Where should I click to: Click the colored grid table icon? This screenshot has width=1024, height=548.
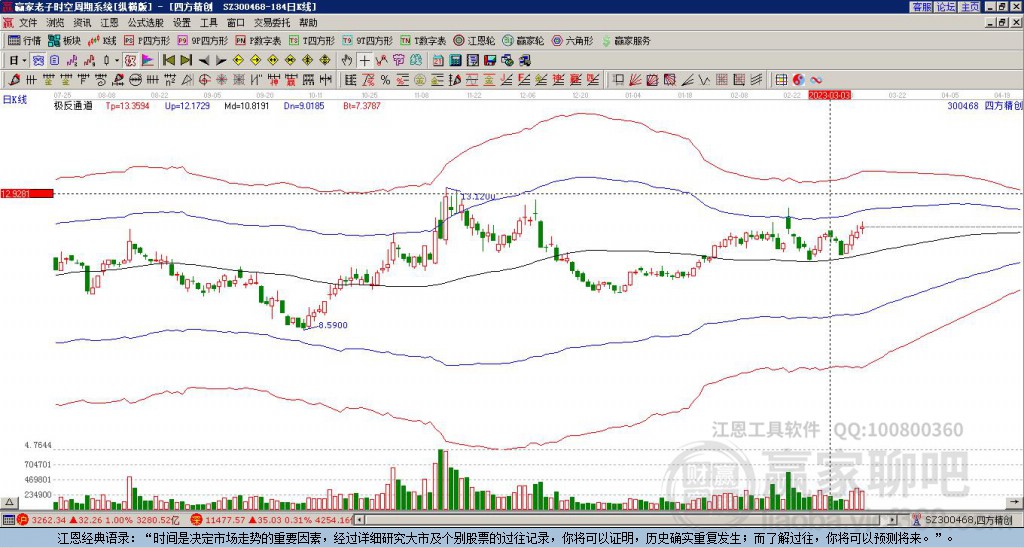point(781,80)
